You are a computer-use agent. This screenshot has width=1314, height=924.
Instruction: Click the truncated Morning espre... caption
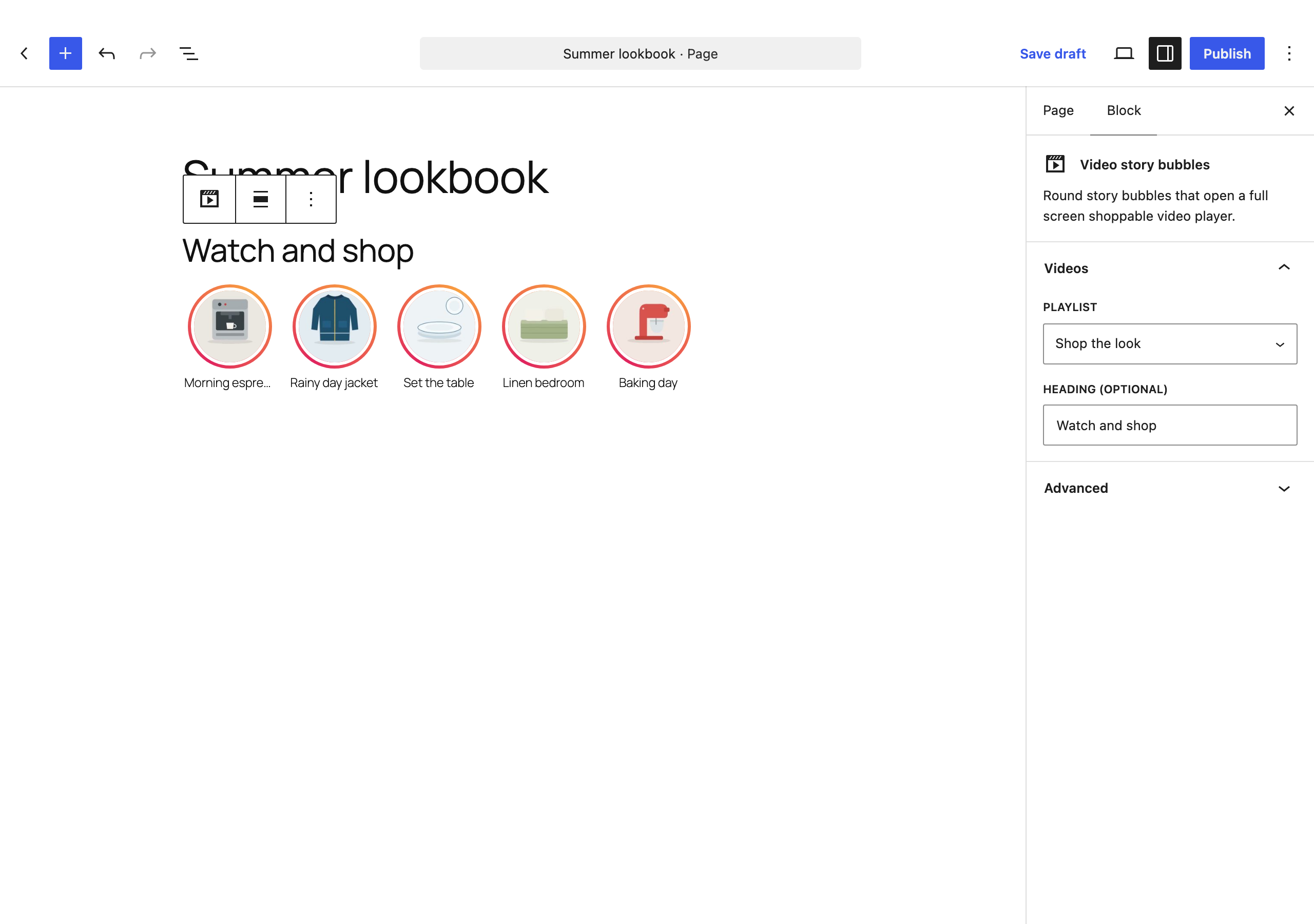tap(227, 382)
